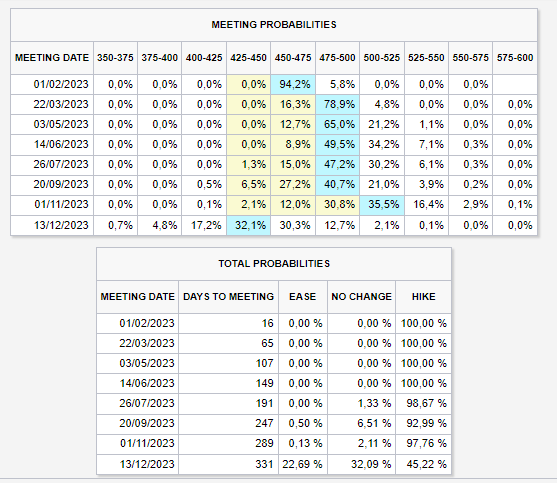
Task: Select the 3,9% probability cell
Action: click(426, 184)
